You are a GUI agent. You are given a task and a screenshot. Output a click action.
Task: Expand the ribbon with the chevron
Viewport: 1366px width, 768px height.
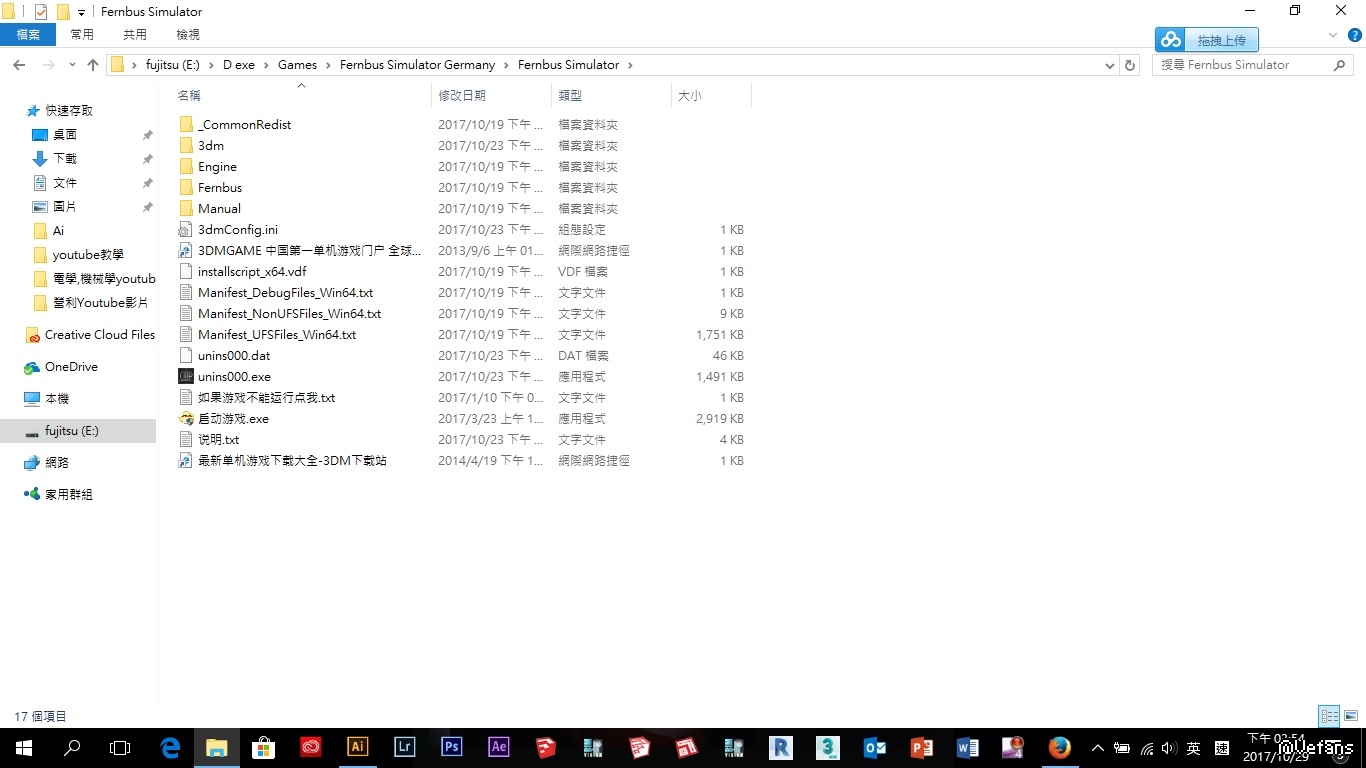coord(1333,35)
